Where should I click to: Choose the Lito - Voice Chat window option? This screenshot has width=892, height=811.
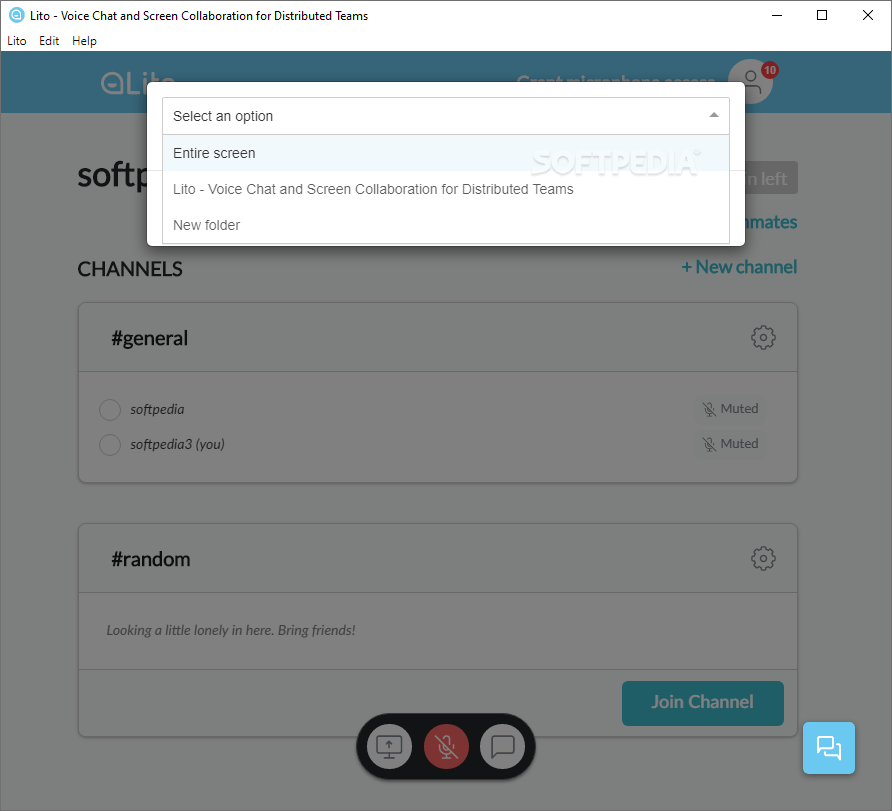445,189
